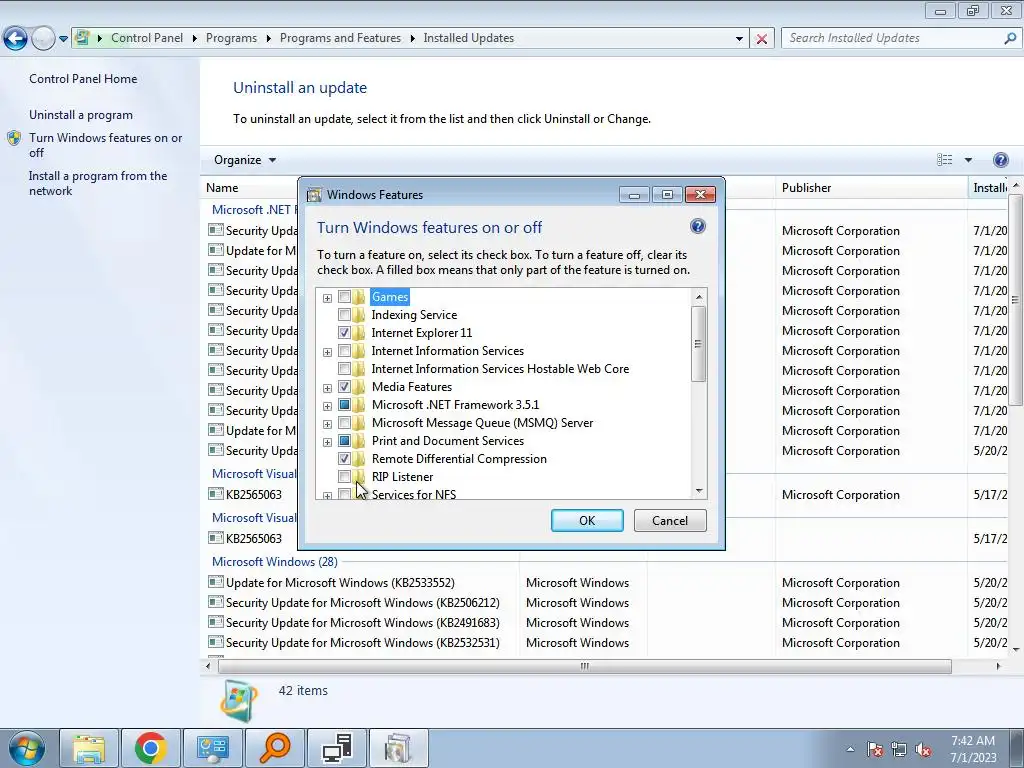The width and height of the screenshot is (1024, 768).
Task: Check Internet Information Services Hostable Web Core
Action: tap(344, 369)
